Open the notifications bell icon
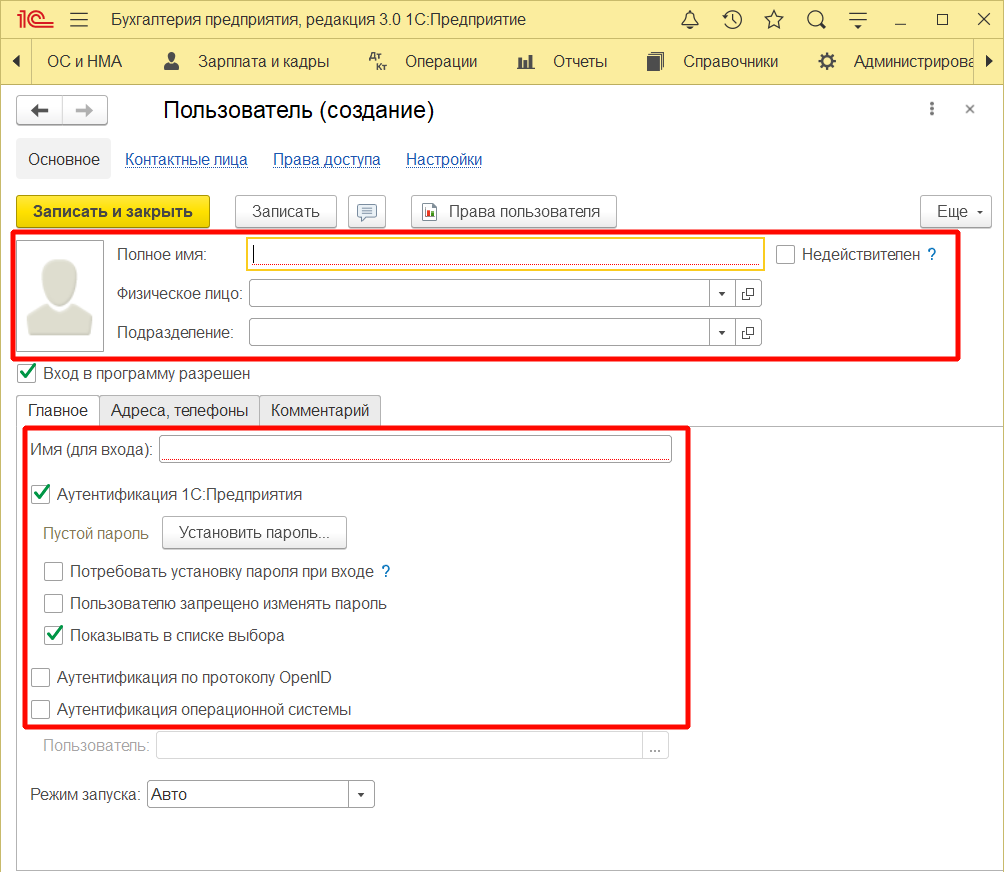Viewport: 1004px width, 872px height. pos(690,20)
